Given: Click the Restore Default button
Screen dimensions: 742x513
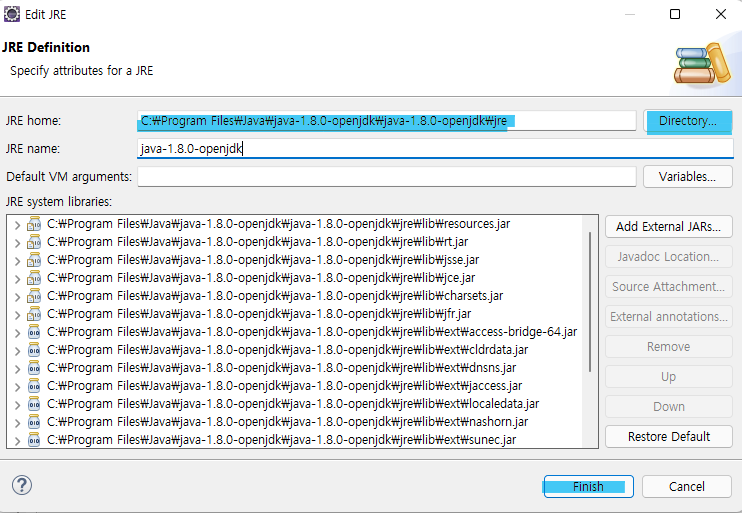Looking at the screenshot, I should 668,436.
